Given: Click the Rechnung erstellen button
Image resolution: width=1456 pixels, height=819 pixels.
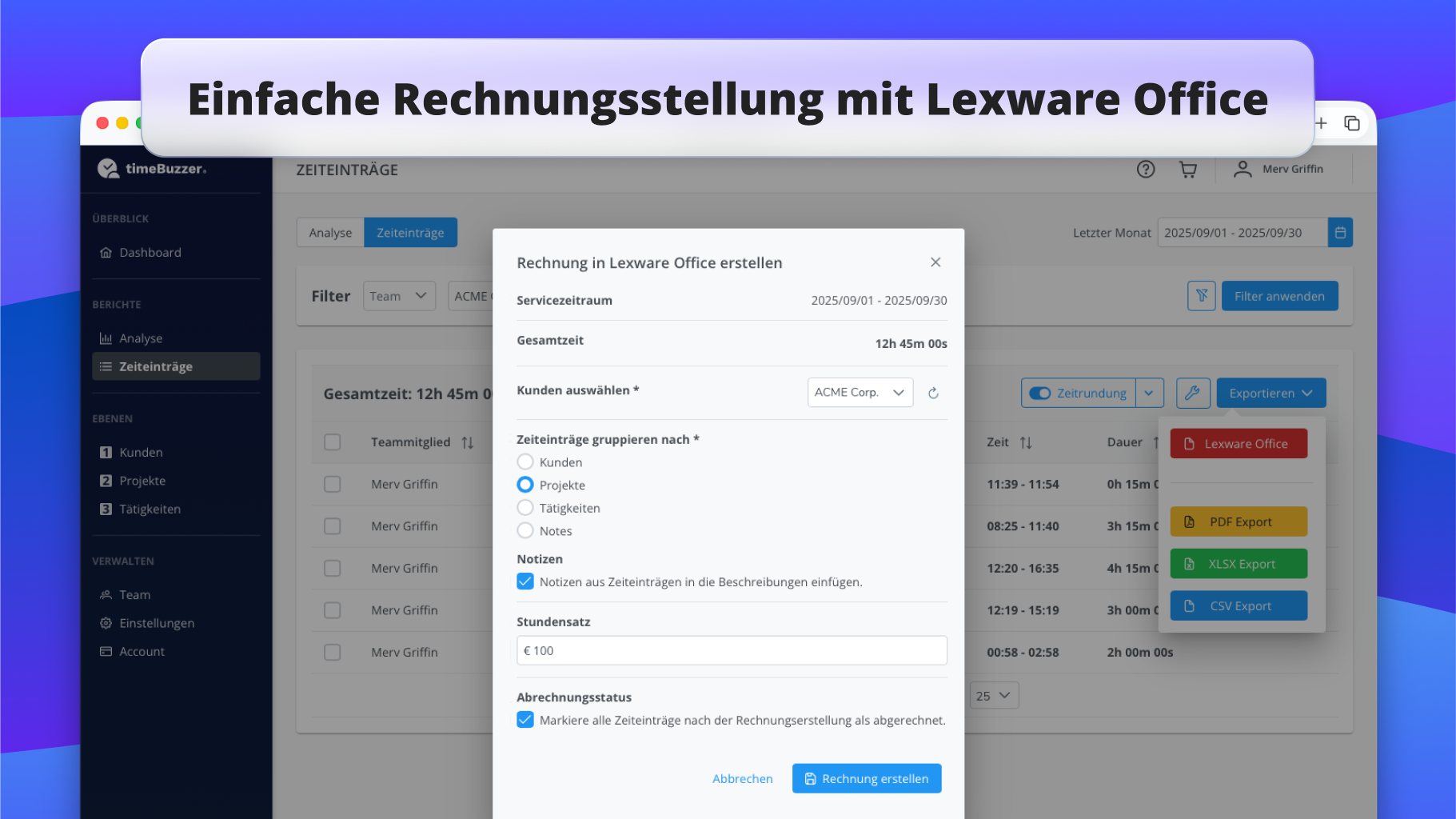Looking at the screenshot, I should [866, 778].
